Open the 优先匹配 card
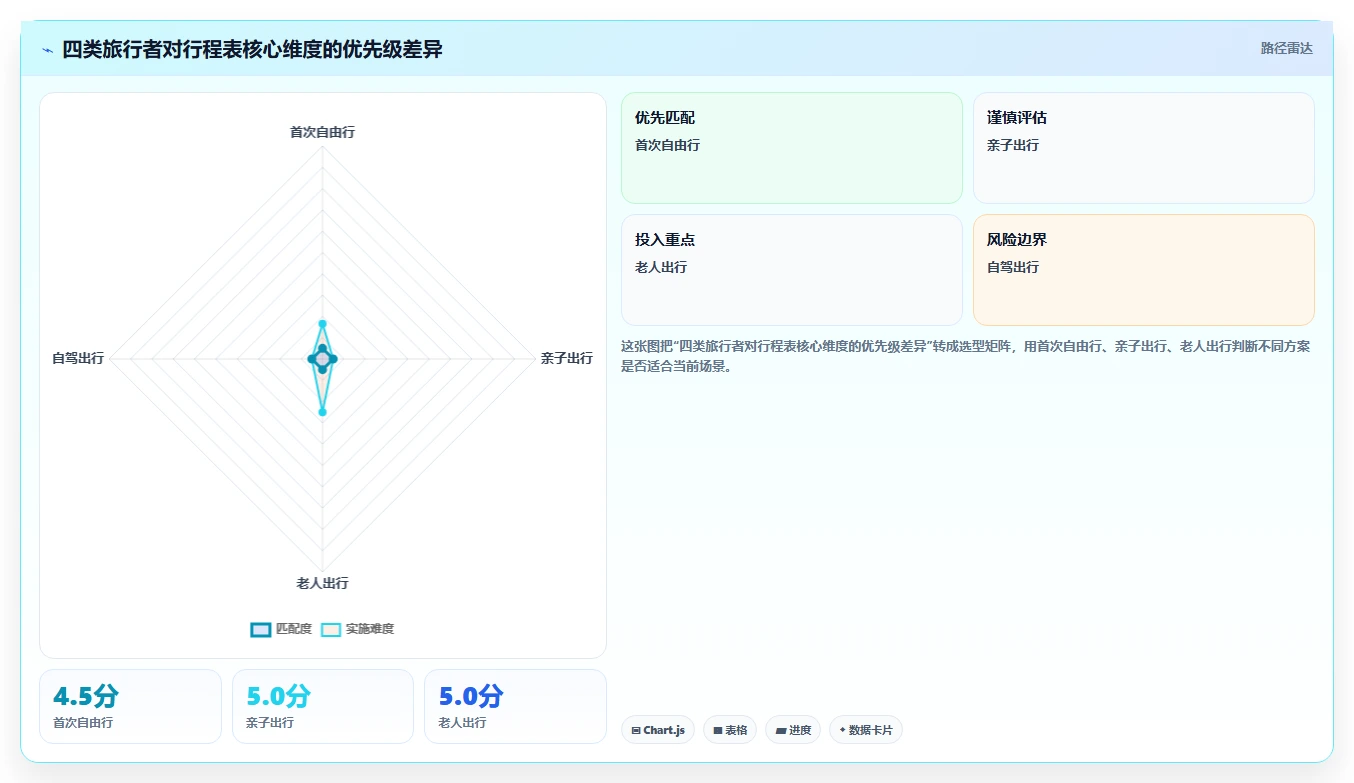The width and height of the screenshot is (1354, 783). (792, 148)
